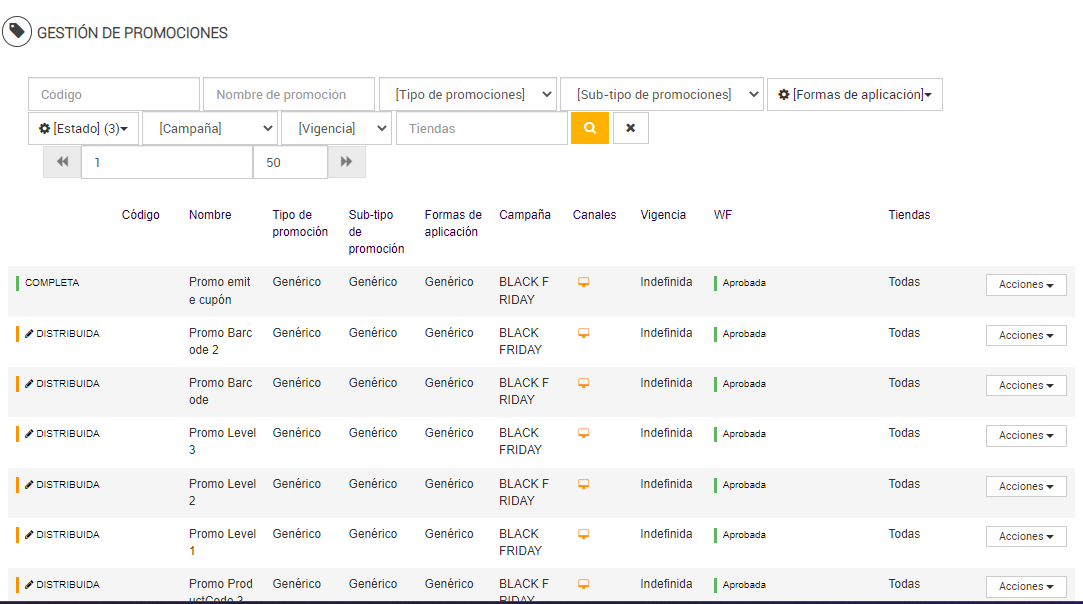Click channel monitor icon in Promo ProductCode row
Image resolution: width=1083 pixels, height=604 pixels.
(x=584, y=584)
